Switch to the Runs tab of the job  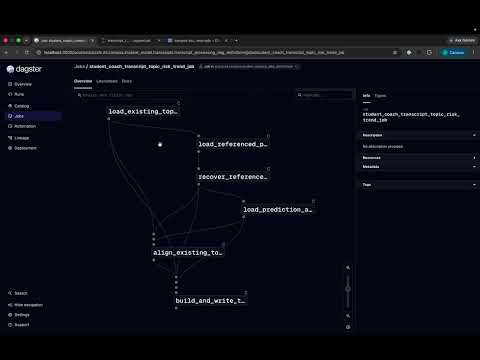(x=127, y=81)
